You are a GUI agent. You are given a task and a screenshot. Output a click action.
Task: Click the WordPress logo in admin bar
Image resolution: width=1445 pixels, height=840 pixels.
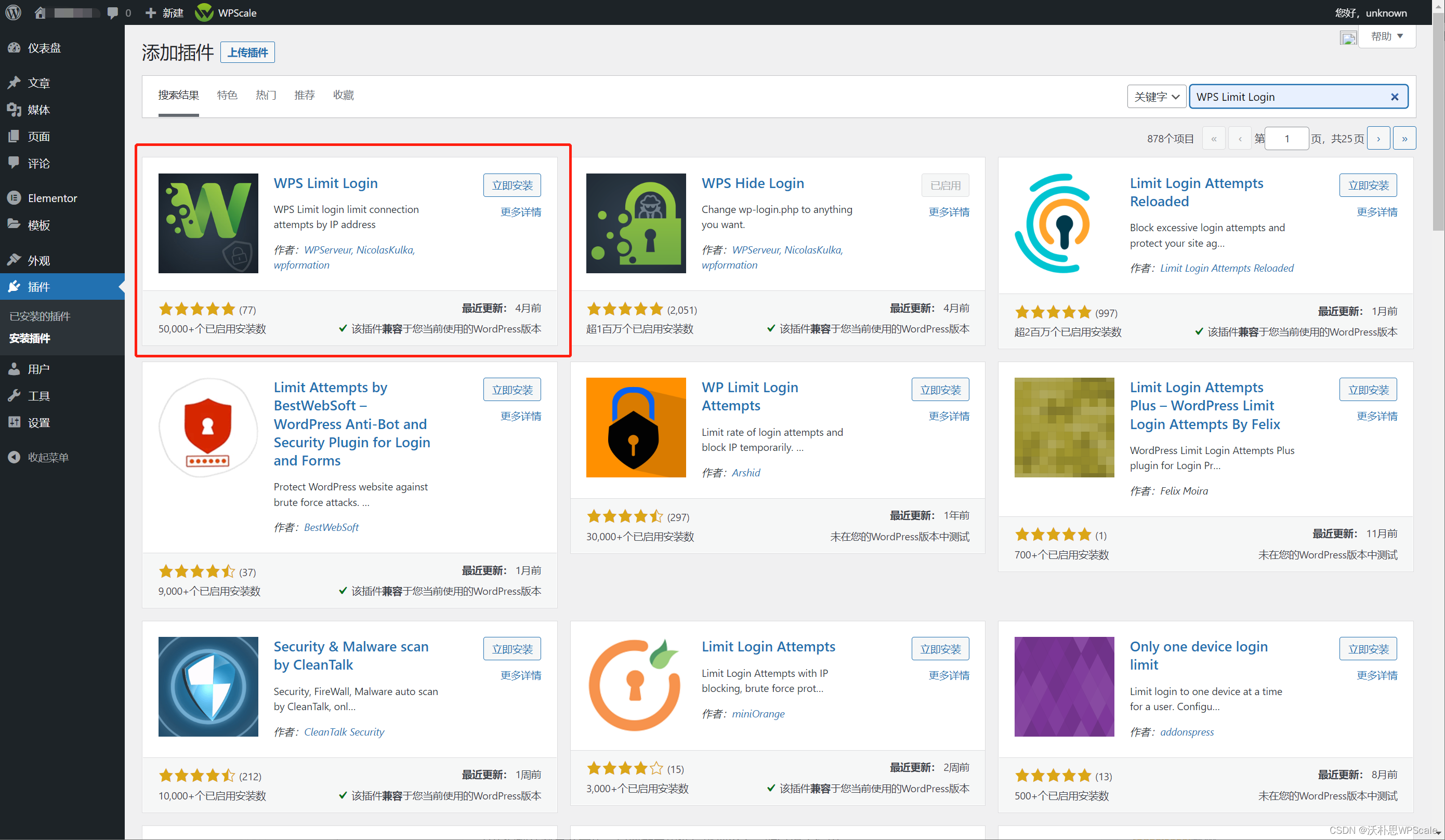click(14, 12)
